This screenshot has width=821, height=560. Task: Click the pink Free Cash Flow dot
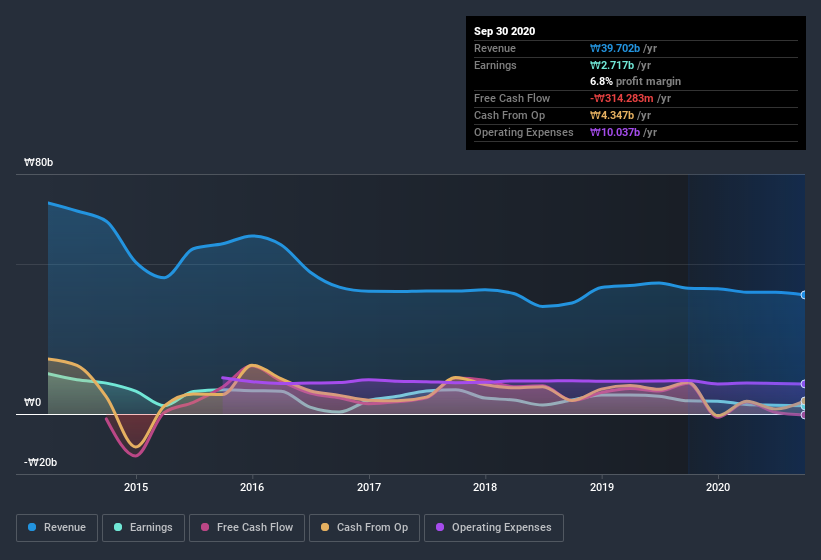coord(205,527)
